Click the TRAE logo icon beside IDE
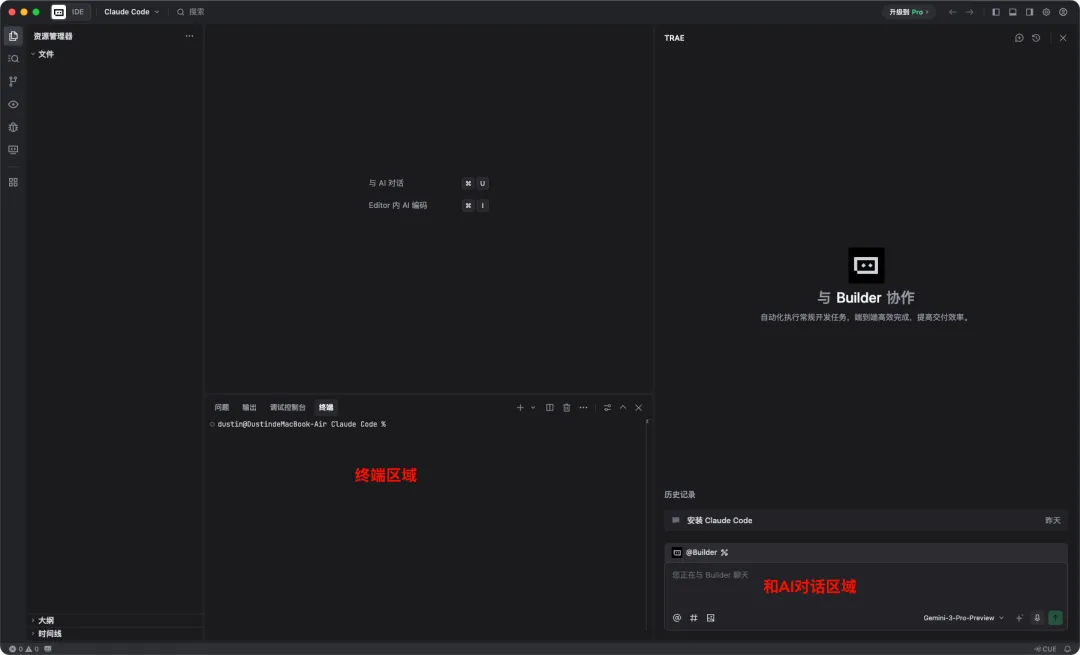The width and height of the screenshot is (1080, 655). [59, 12]
